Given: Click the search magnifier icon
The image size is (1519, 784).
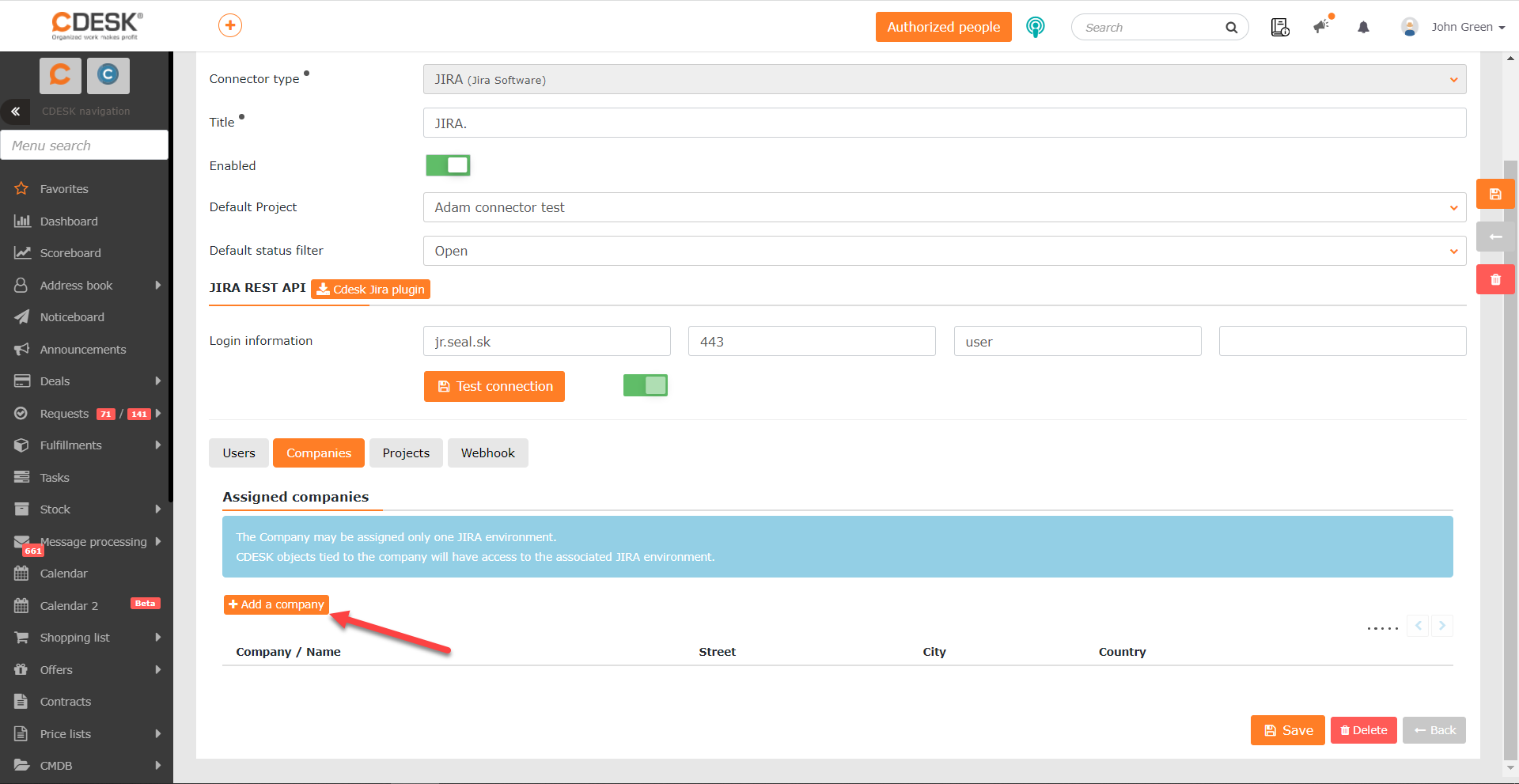Looking at the screenshot, I should pos(1231,28).
